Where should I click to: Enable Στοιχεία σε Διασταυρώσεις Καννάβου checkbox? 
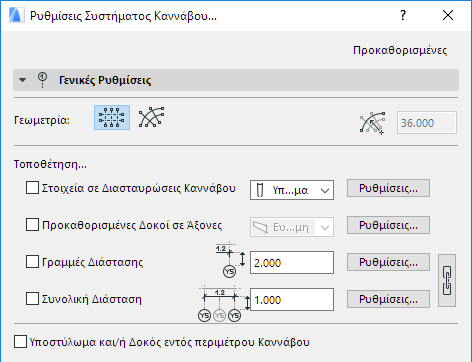pos(32,188)
